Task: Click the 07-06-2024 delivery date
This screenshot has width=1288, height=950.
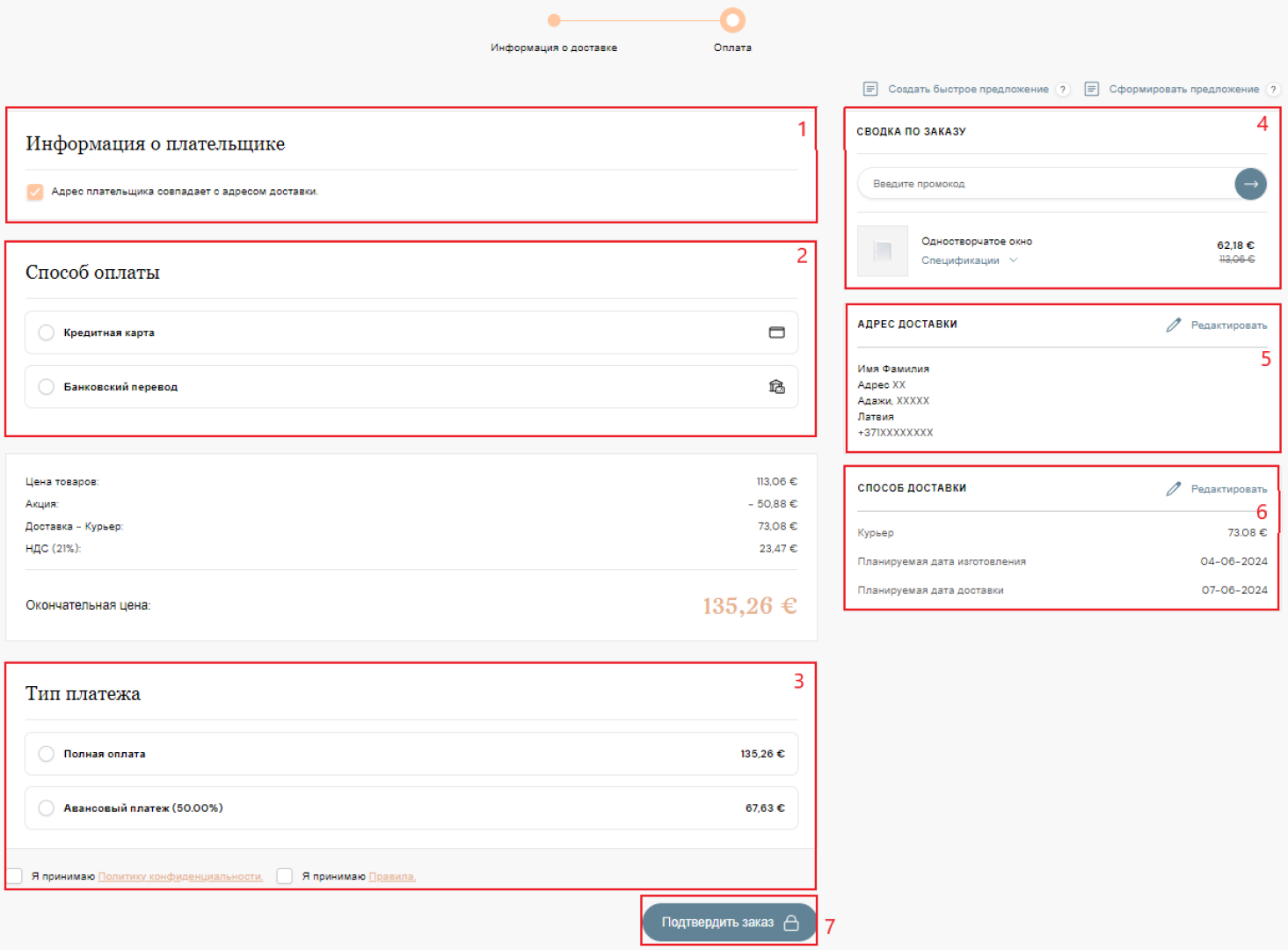Action: click(1234, 590)
